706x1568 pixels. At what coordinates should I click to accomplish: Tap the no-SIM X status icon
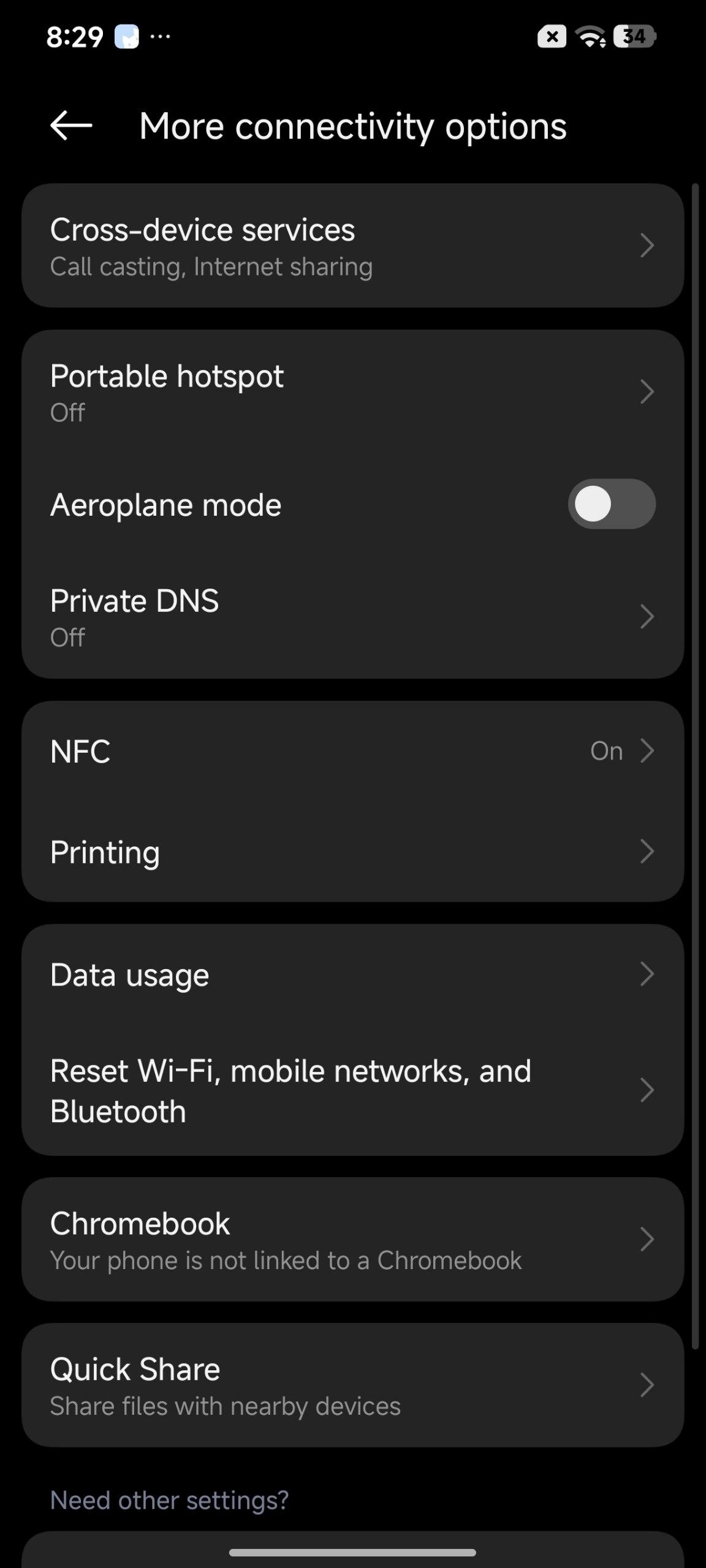(552, 37)
